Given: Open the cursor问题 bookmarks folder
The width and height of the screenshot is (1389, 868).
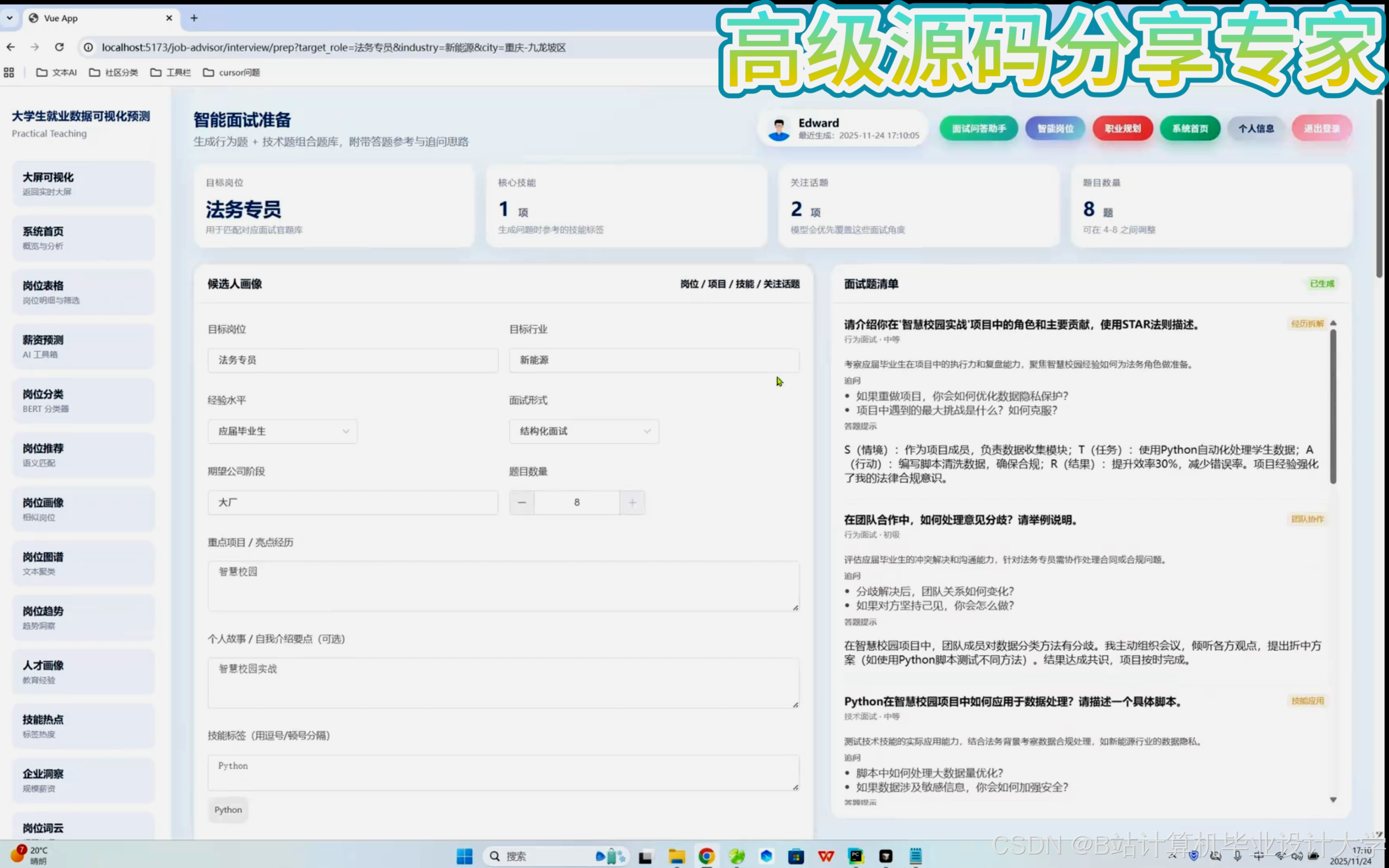Looking at the screenshot, I should 232,72.
